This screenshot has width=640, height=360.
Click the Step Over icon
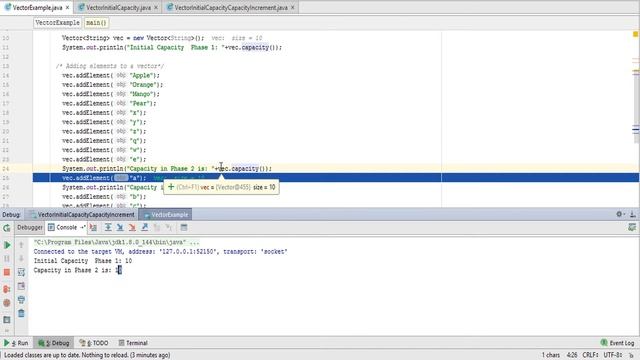click(108, 227)
